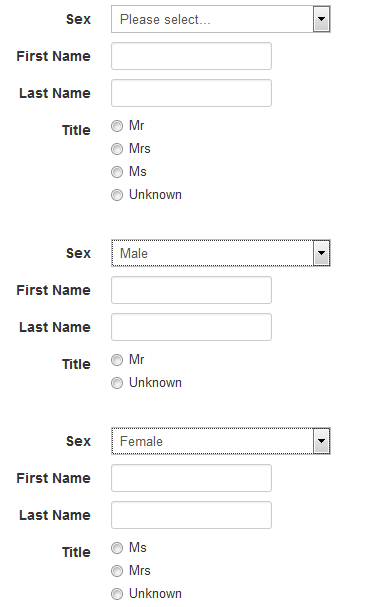The image size is (367, 607).
Task: Choose Ms radio in the first form
Action: click(x=117, y=172)
